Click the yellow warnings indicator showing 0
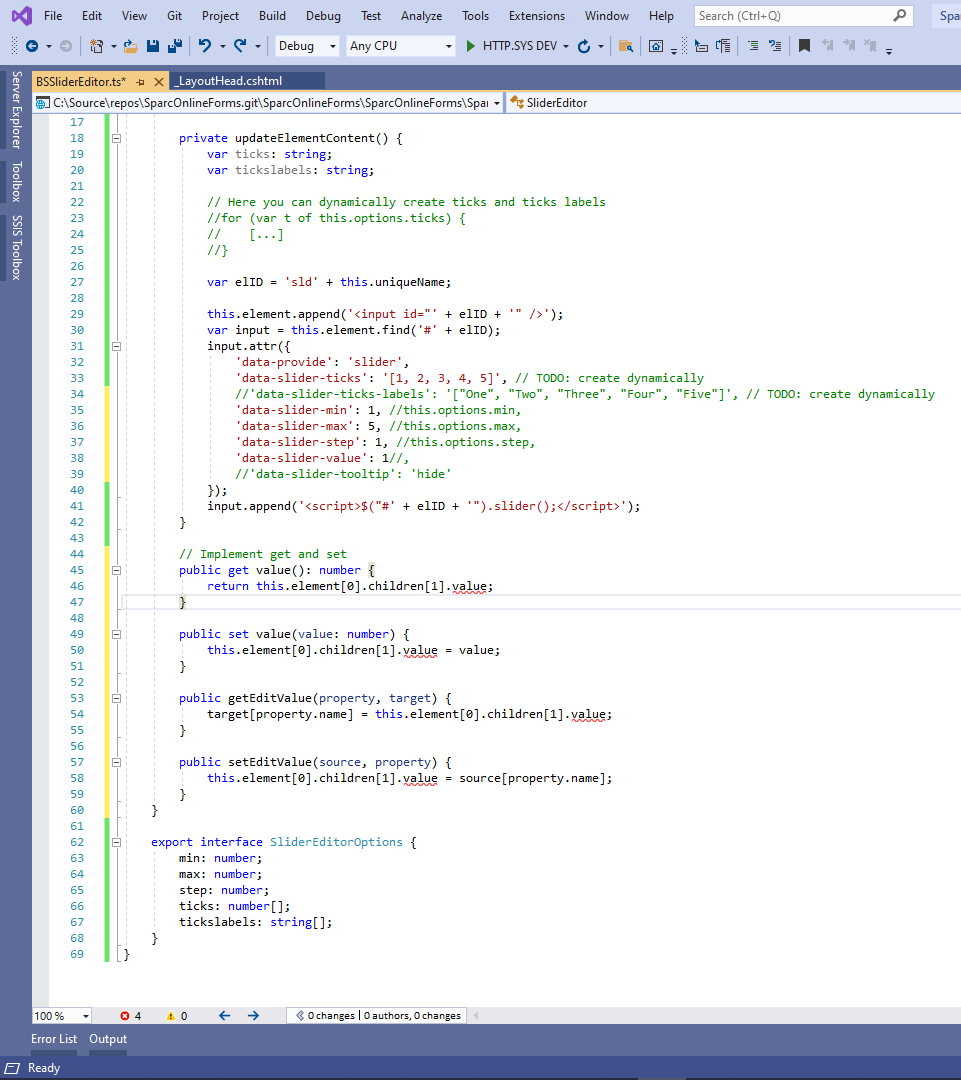The image size is (961, 1080). 176,1016
